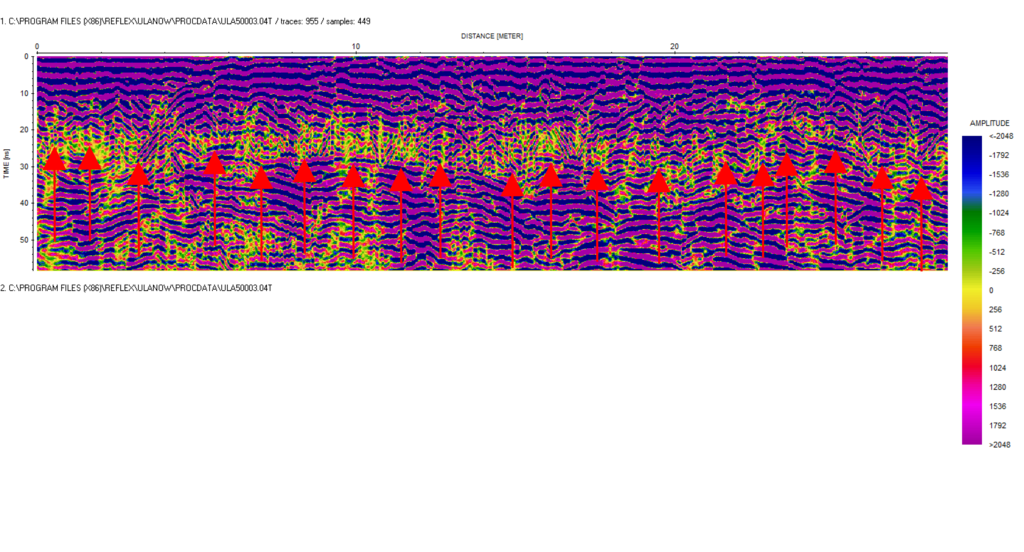Select the second red arrow from left
1024x552 pixels.
click(x=90, y=159)
